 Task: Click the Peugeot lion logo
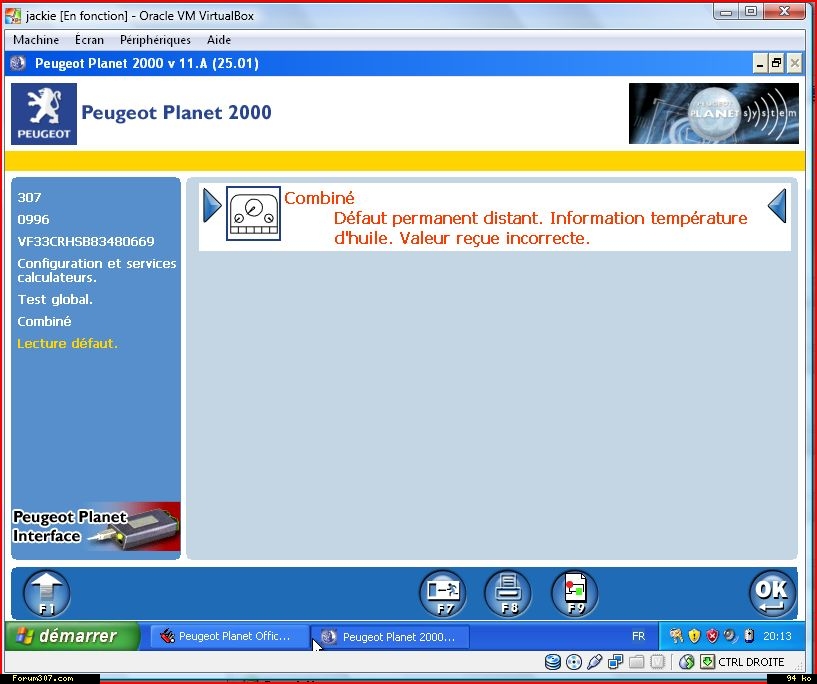(x=44, y=114)
